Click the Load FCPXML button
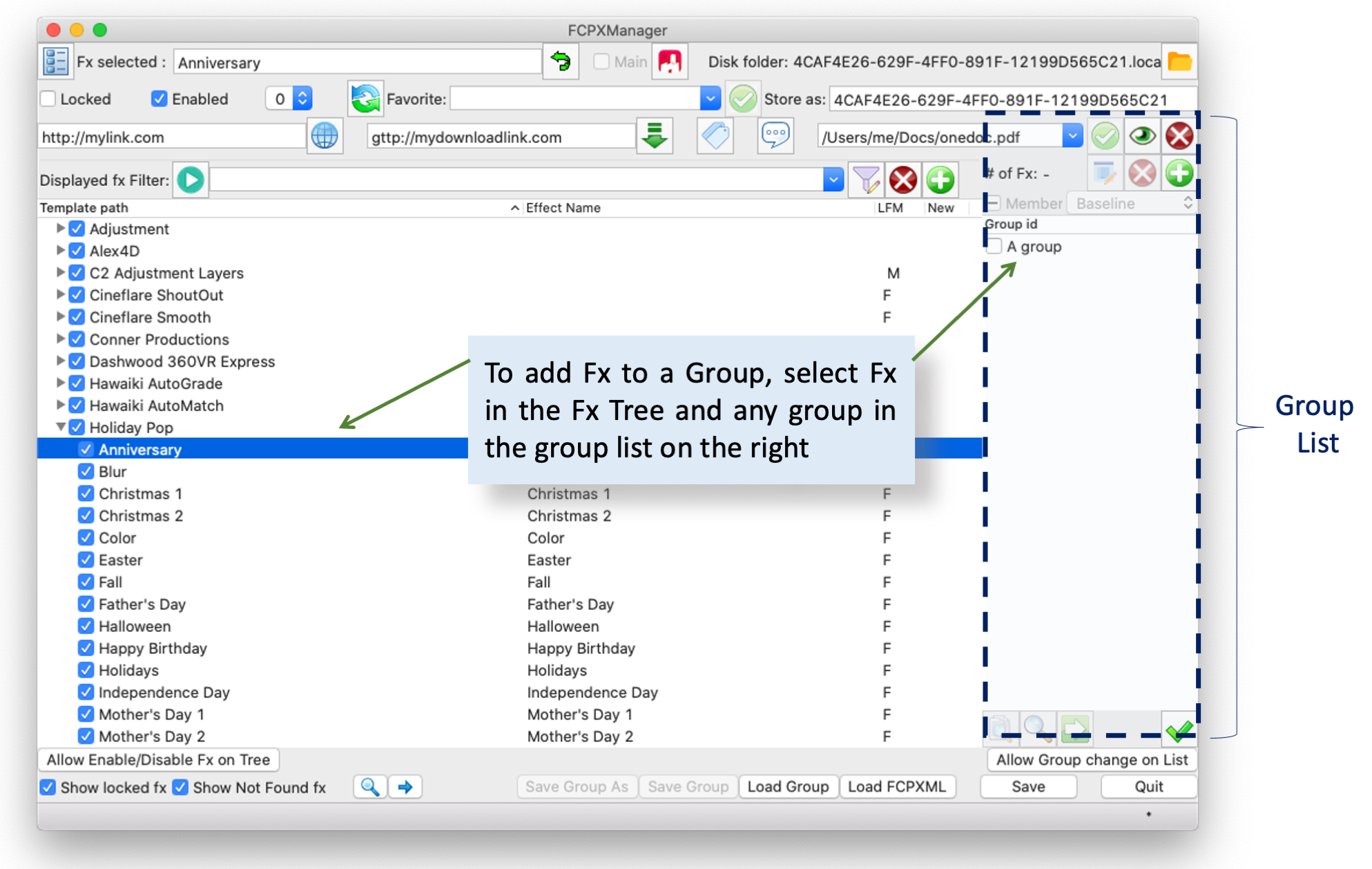Screen dimensions: 1372x869 [896, 787]
